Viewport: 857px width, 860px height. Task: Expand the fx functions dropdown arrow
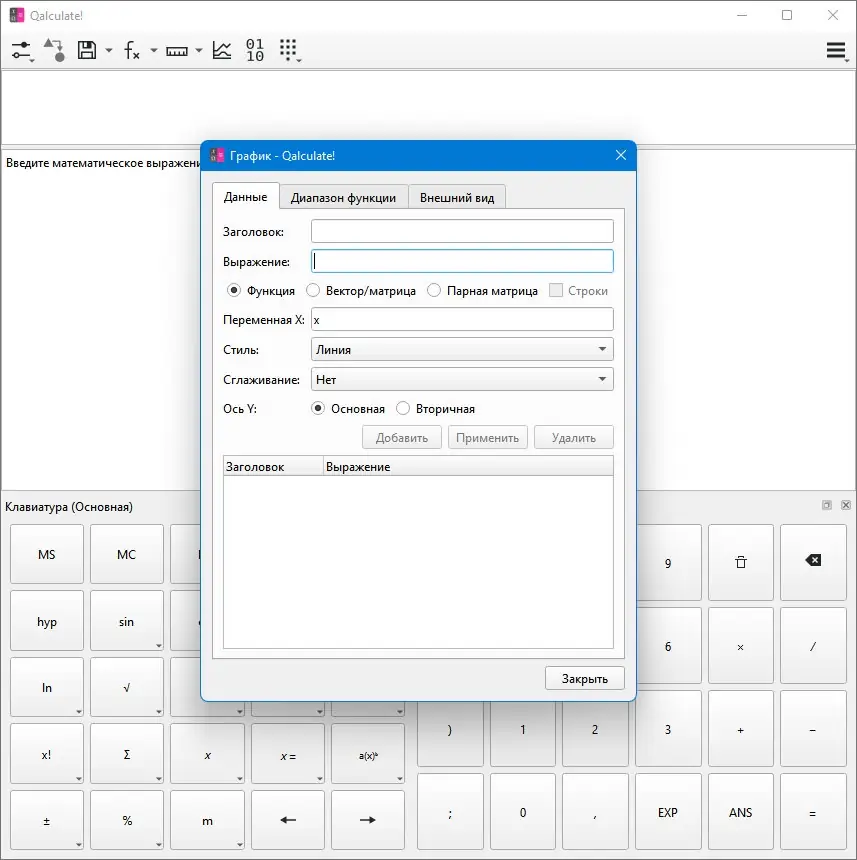coord(154,50)
